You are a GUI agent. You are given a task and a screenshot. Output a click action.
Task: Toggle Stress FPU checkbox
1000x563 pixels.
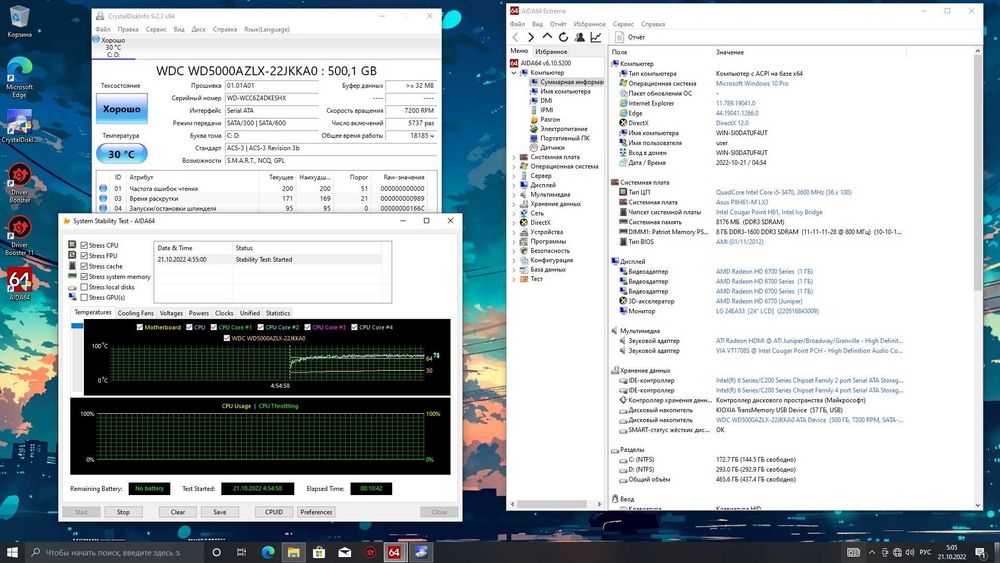tap(84, 256)
